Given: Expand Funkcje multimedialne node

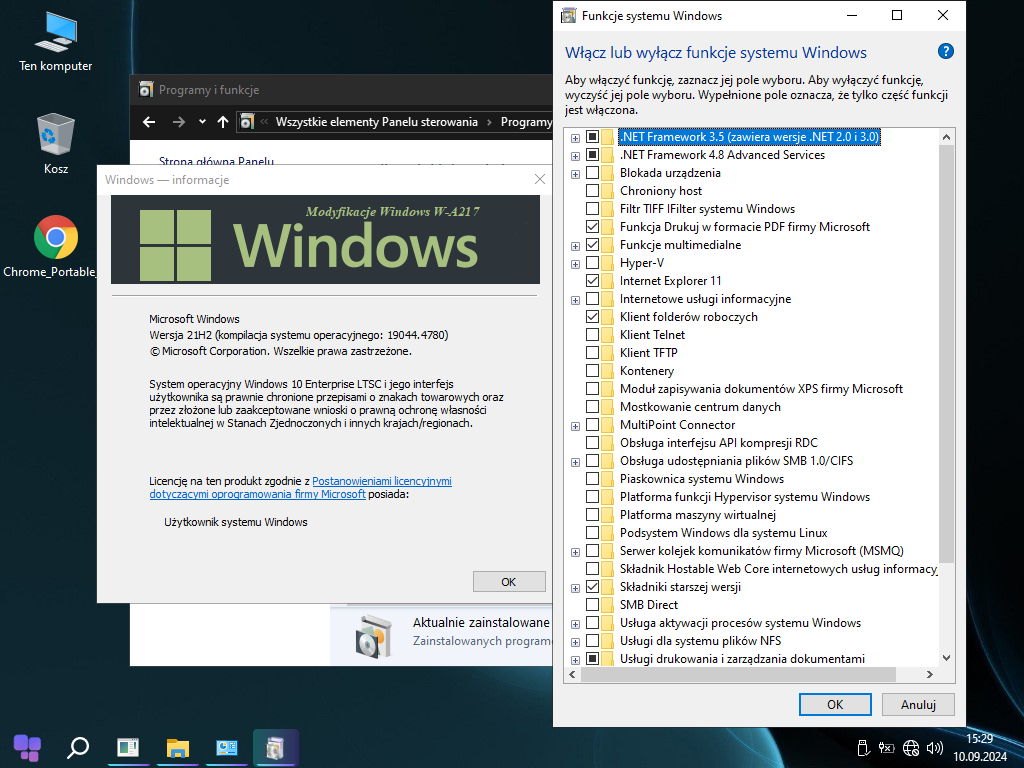Looking at the screenshot, I should [x=575, y=246].
